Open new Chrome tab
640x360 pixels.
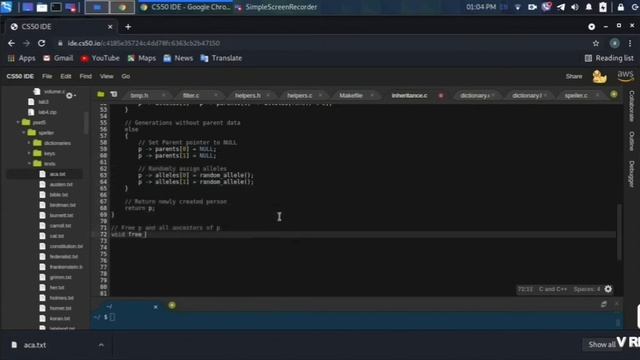[128, 27]
